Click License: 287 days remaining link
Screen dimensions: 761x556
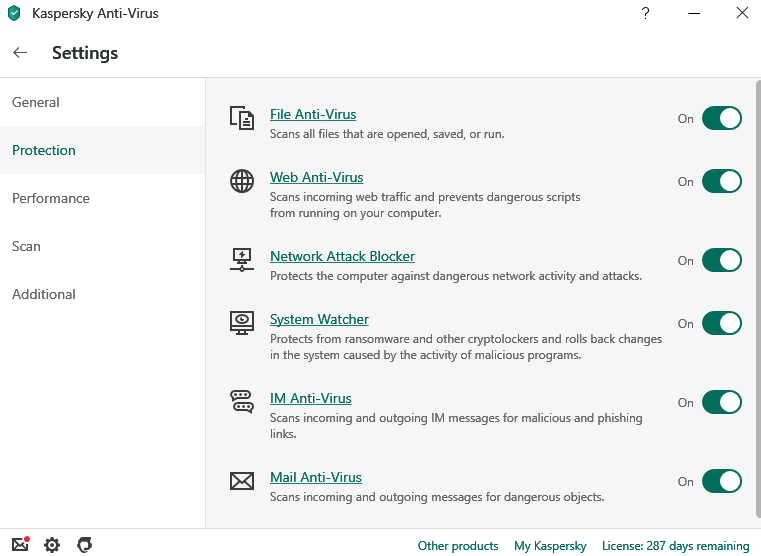pyautogui.click(x=676, y=546)
